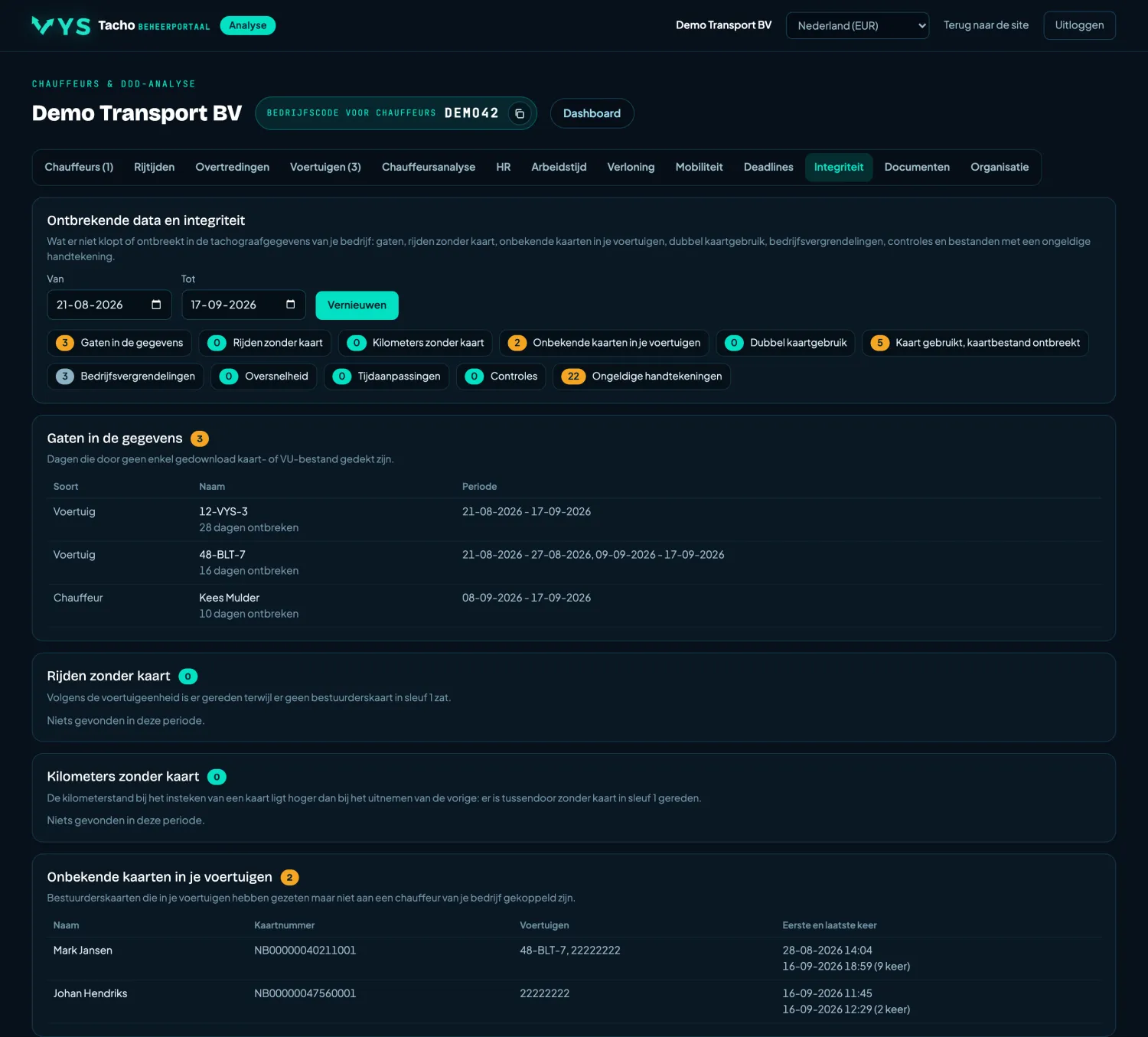Viewport: 1148px width, 1037px height.
Task: Select Tijdaanpassingen chip
Action: [x=386, y=377]
